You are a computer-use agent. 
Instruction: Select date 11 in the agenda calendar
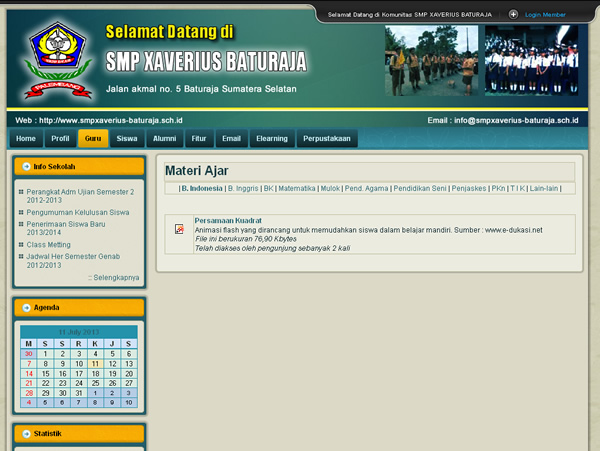tap(95, 363)
